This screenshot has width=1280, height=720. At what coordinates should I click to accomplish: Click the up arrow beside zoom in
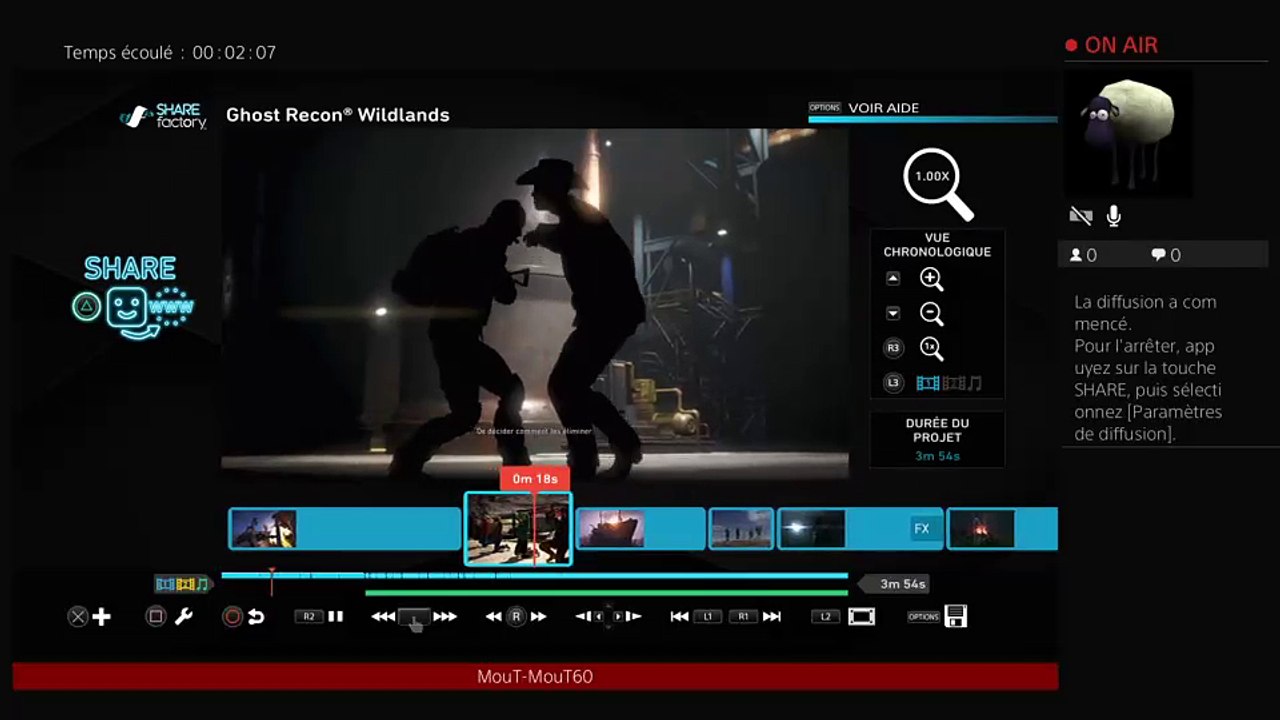click(893, 279)
